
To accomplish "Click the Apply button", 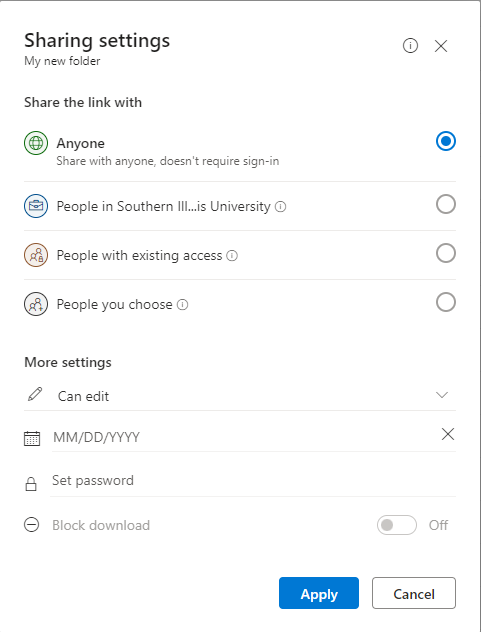I will 319,593.
